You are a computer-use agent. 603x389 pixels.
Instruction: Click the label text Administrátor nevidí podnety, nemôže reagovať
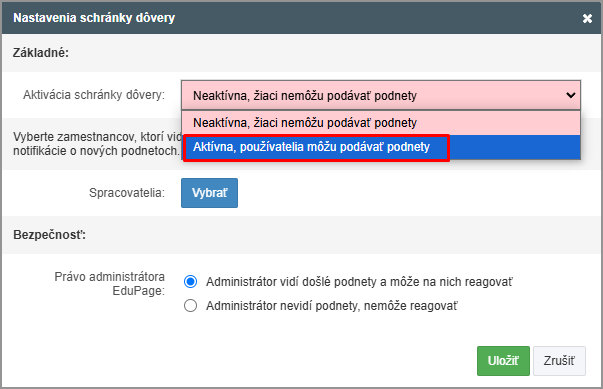[x=331, y=306]
